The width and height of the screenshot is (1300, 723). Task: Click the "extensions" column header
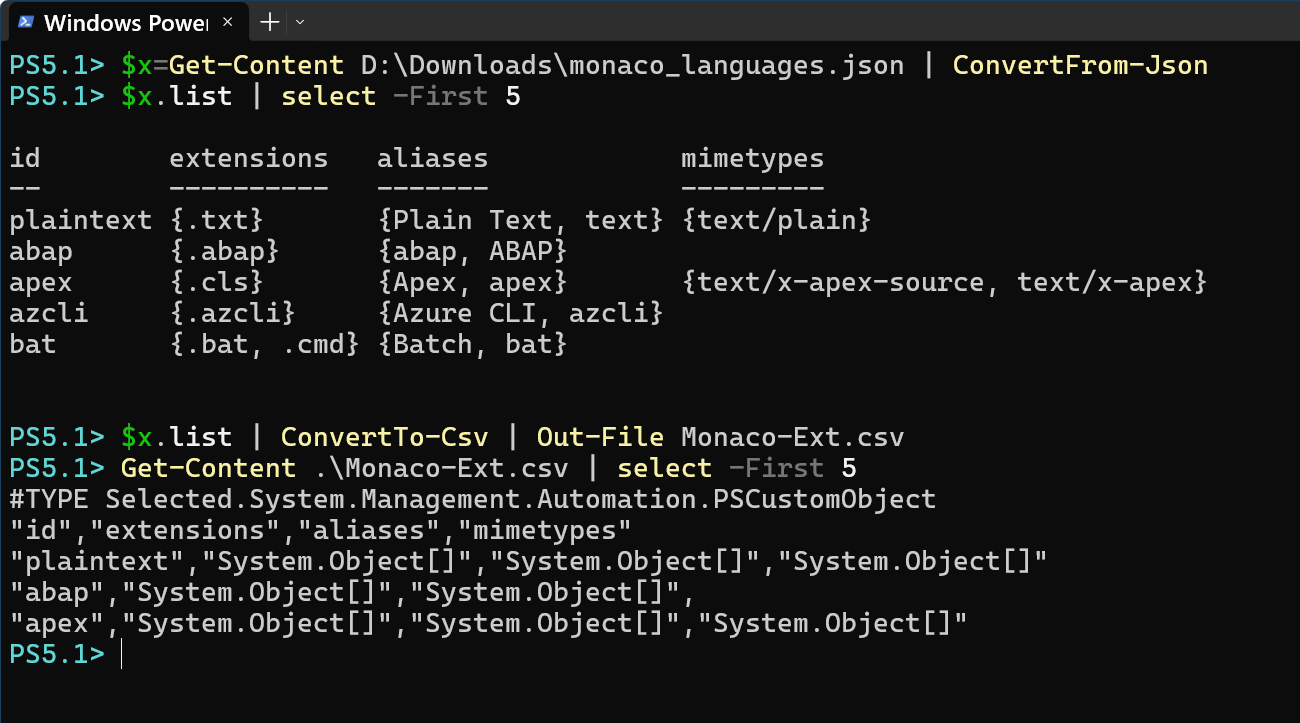click(x=248, y=158)
